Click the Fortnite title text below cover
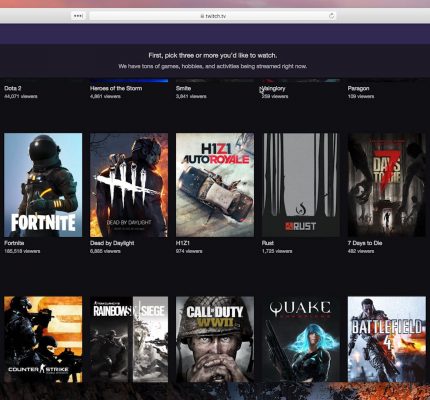Image resolution: width=430 pixels, height=400 pixels. click(14, 243)
